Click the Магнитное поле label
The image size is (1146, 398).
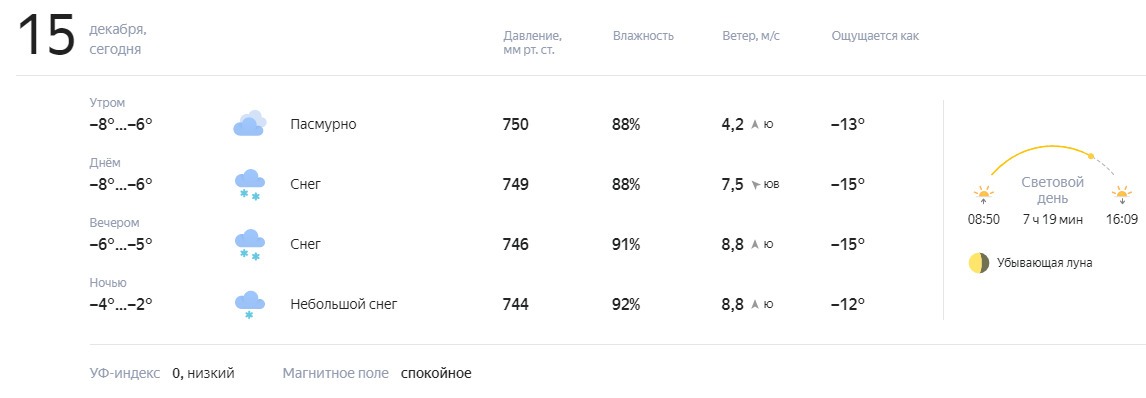point(335,373)
